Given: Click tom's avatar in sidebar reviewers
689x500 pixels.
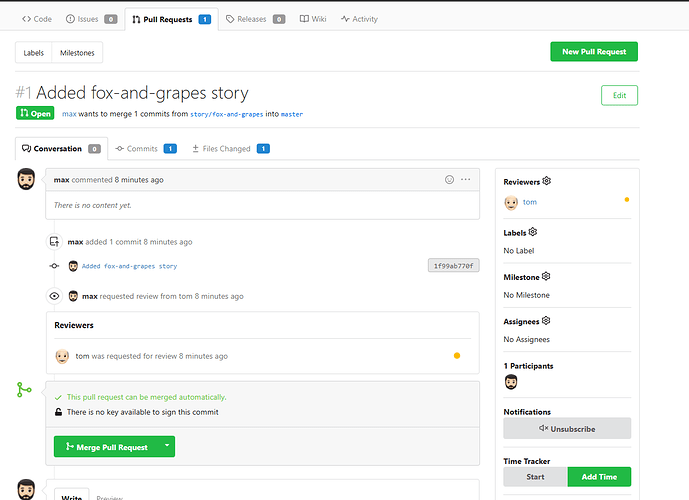Looking at the screenshot, I should (x=511, y=202).
